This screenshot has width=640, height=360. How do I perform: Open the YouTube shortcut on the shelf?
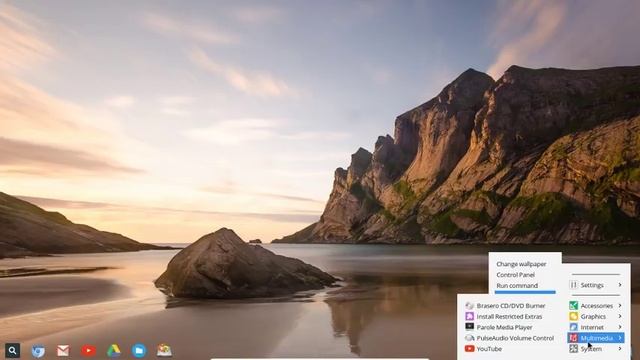88,351
